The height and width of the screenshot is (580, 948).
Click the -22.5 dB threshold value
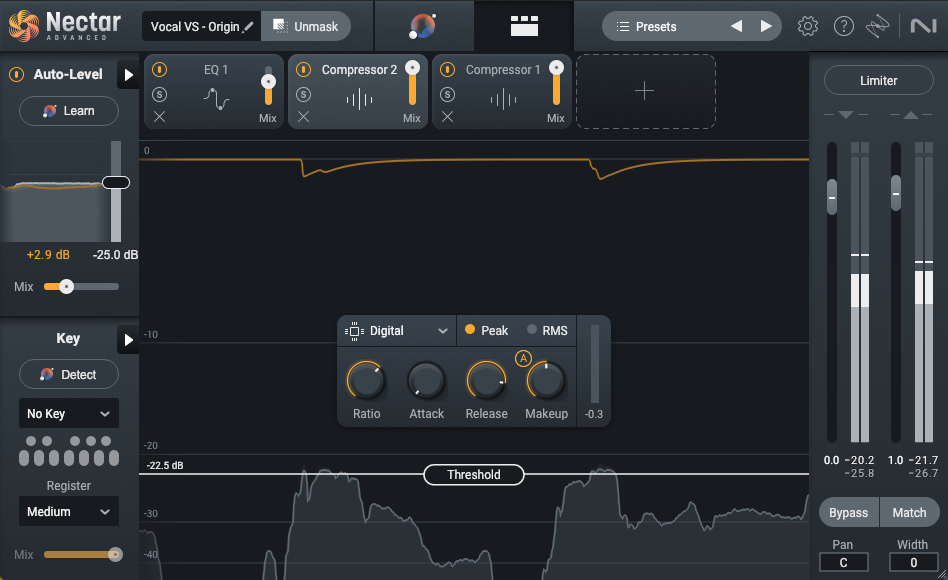pyautogui.click(x=164, y=465)
